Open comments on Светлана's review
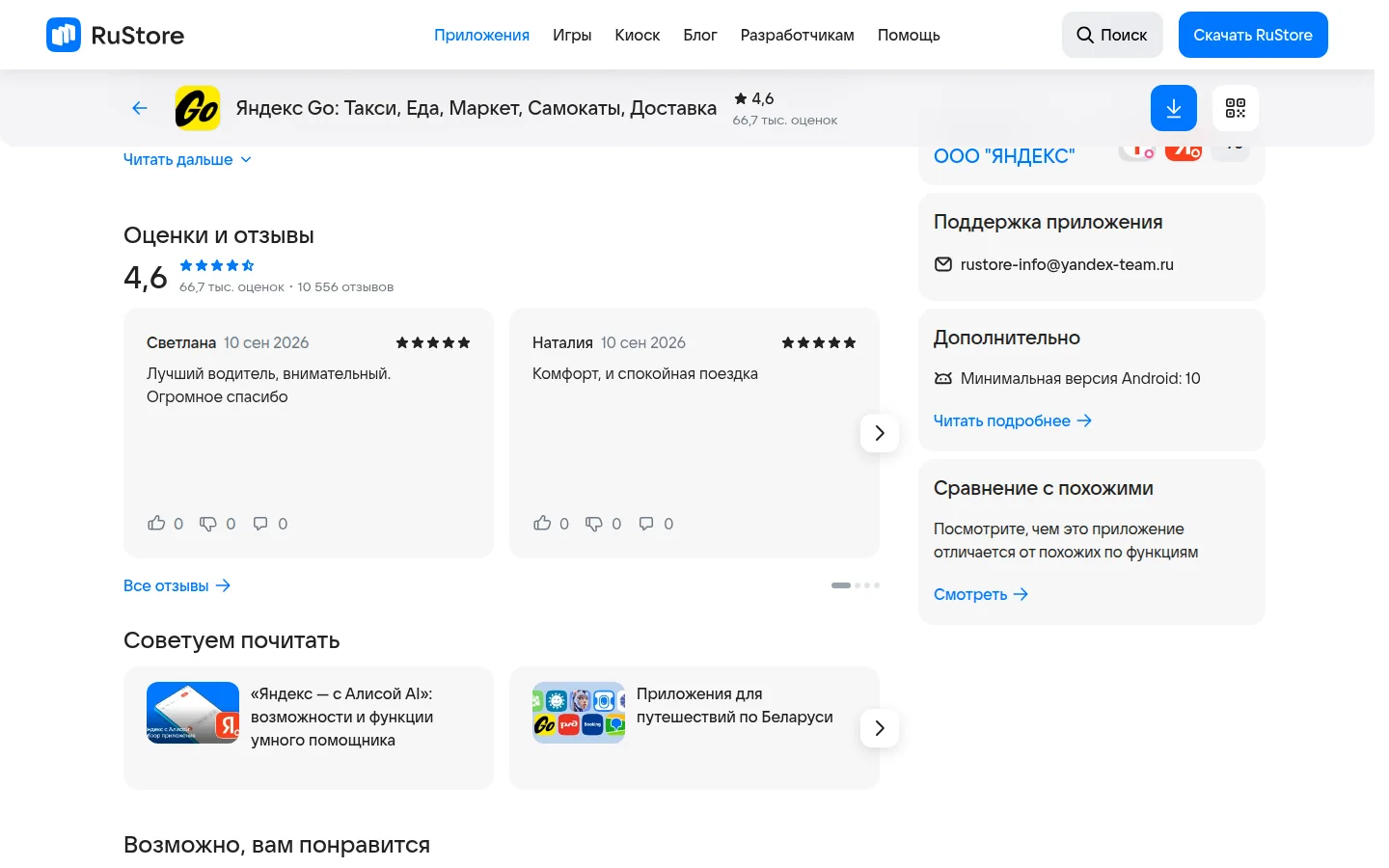This screenshot has height=868, width=1389. (260, 524)
